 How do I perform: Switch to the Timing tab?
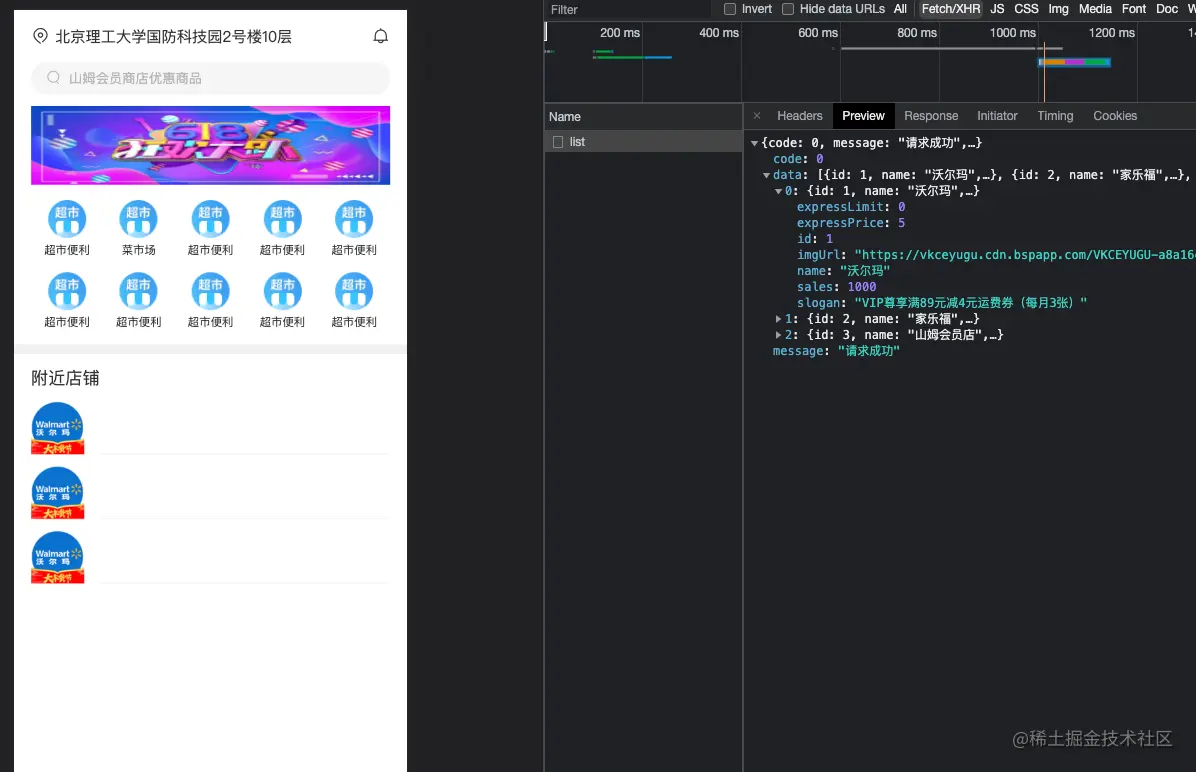1055,116
